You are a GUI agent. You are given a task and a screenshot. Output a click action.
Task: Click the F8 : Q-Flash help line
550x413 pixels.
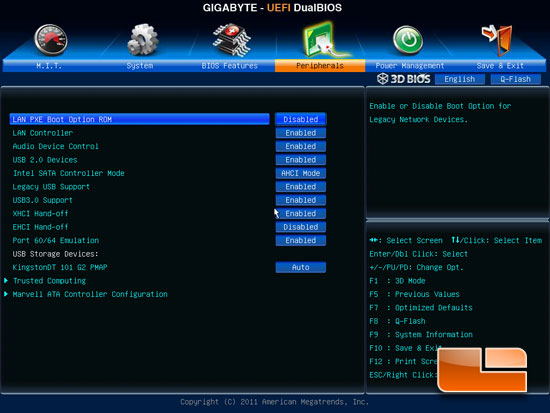[x=397, y=321]
